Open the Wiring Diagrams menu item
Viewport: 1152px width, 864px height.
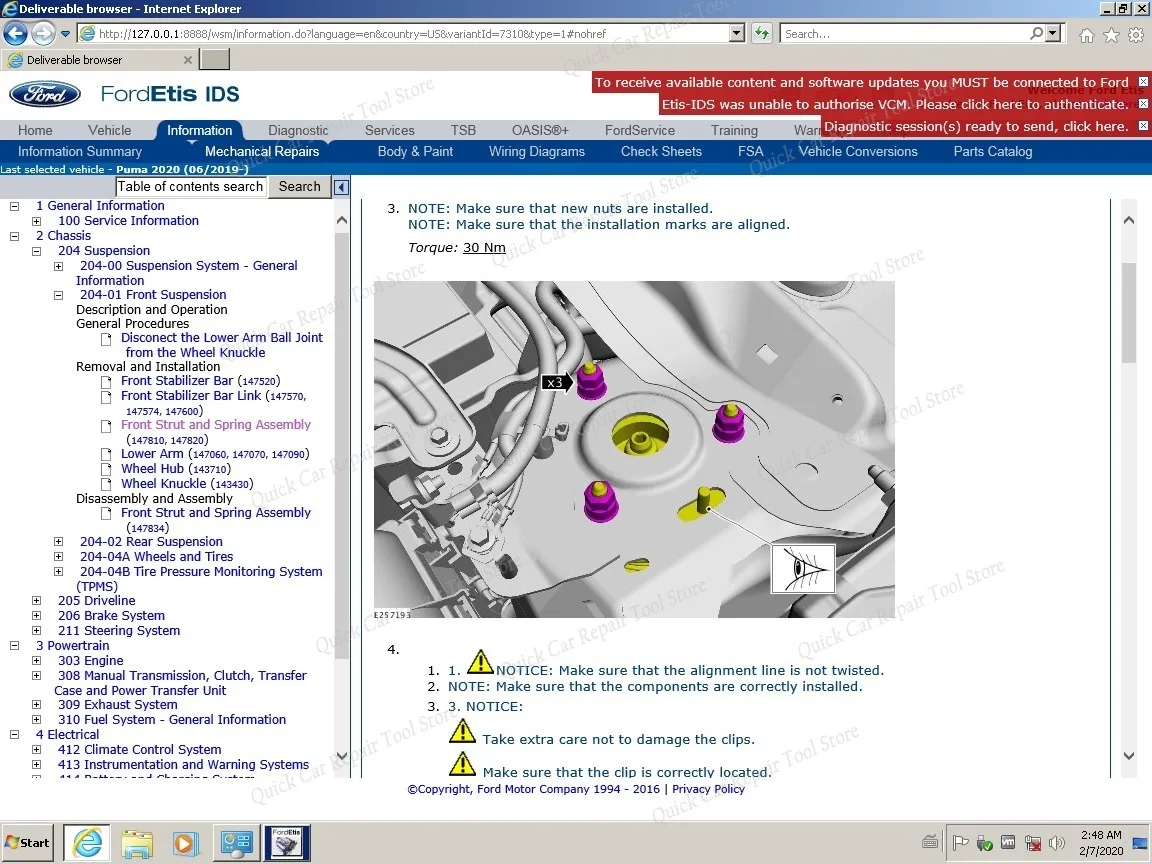click(x=536, y=151)
